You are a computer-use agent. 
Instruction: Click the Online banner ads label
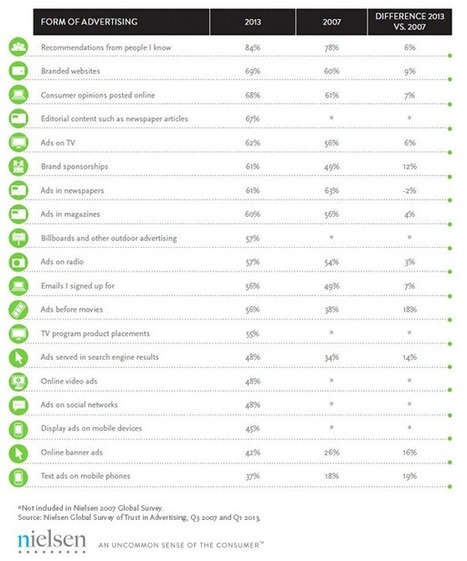[72, 452]
